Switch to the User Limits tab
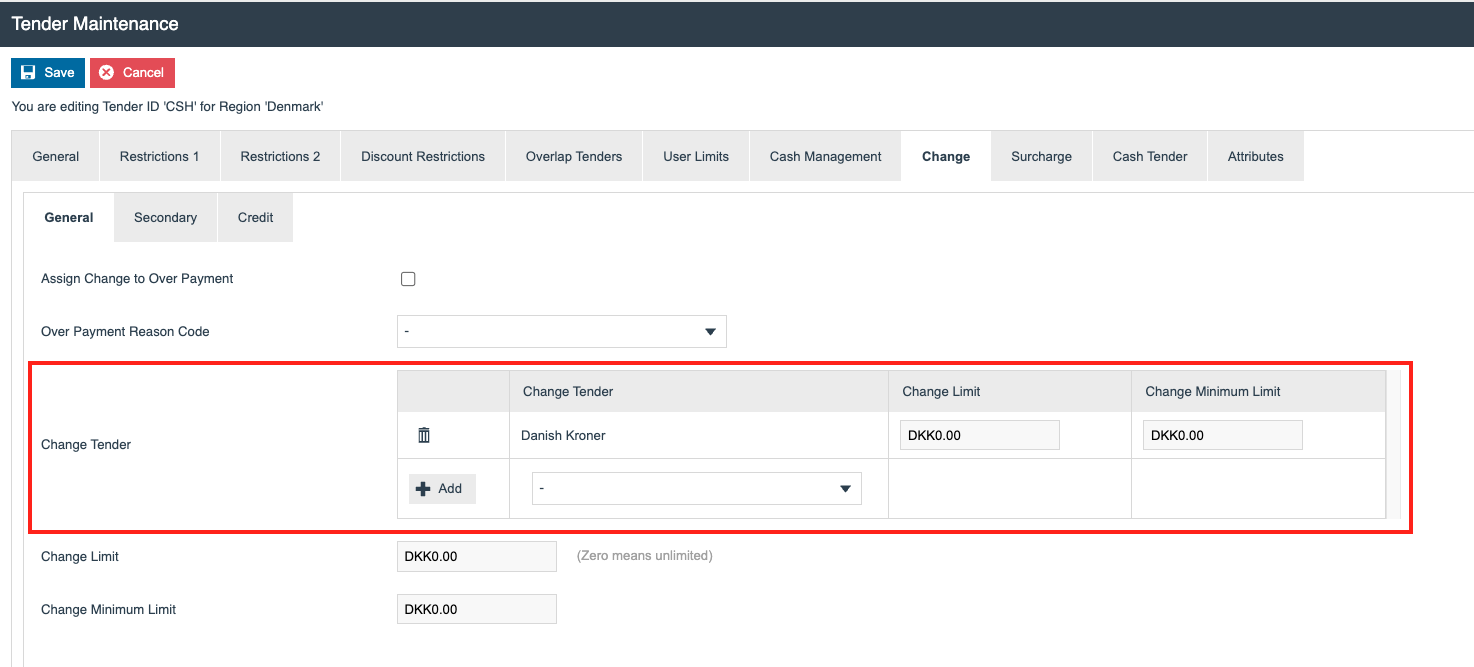Image resolution: width=1474 pixels, height=667 pixels. [x=696, y=156]
